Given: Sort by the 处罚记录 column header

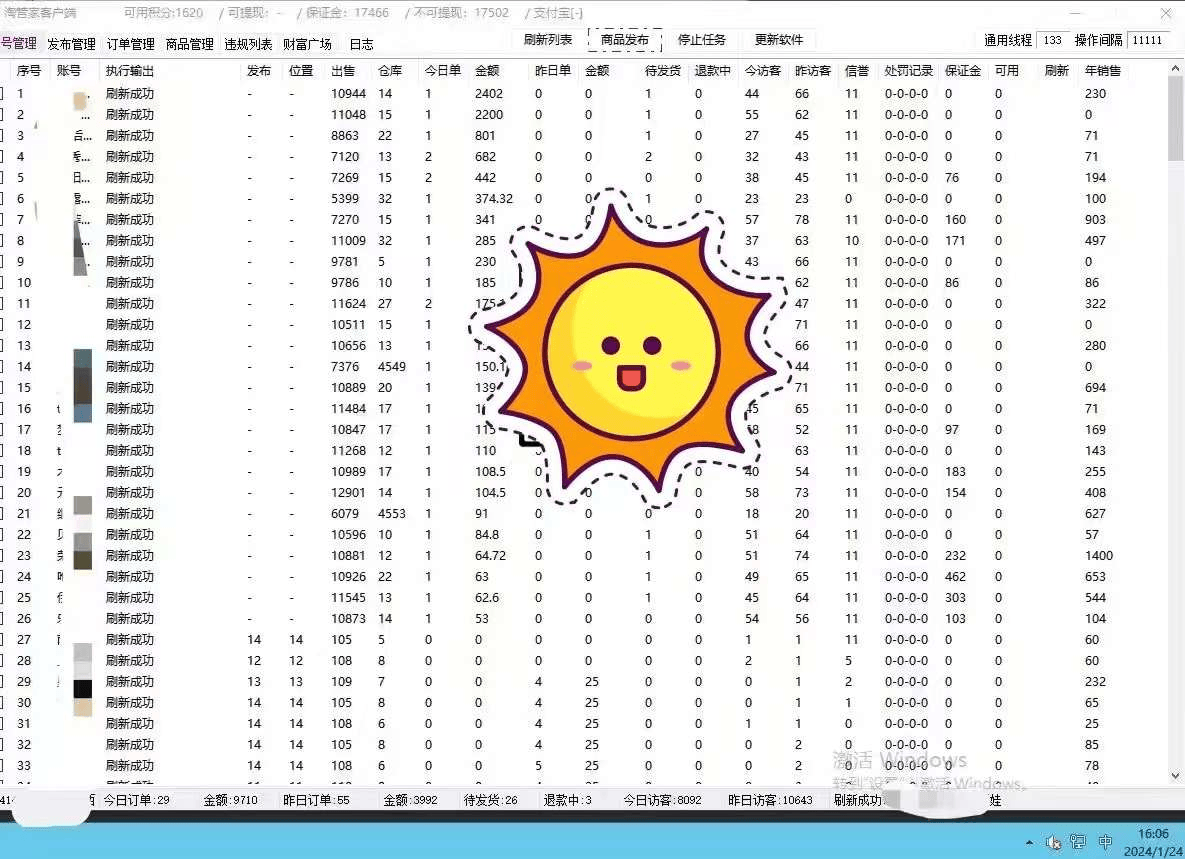Looking at the screenshot, I should pyautogui.click(x=909, y=70).
